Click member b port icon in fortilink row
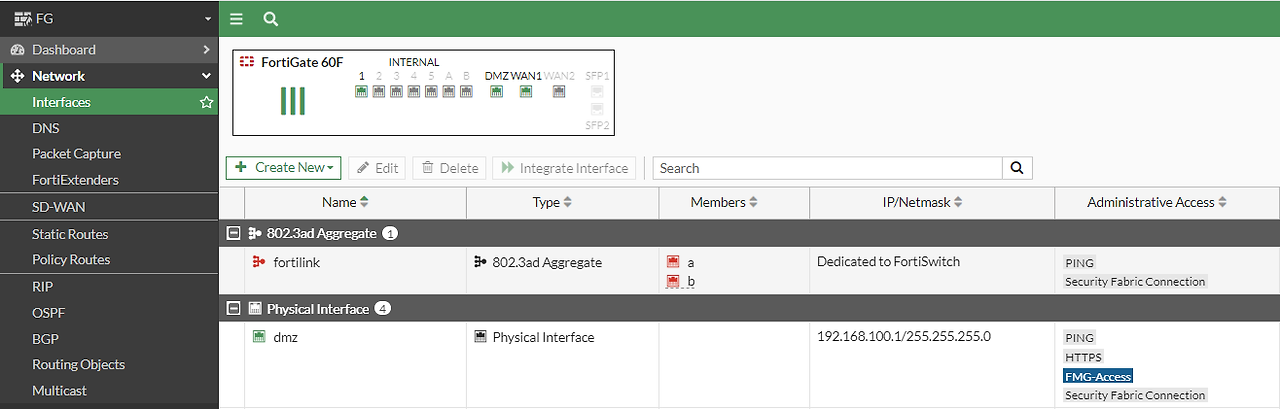This screenshot has height=409, width=1280. (x=674, y=282)
